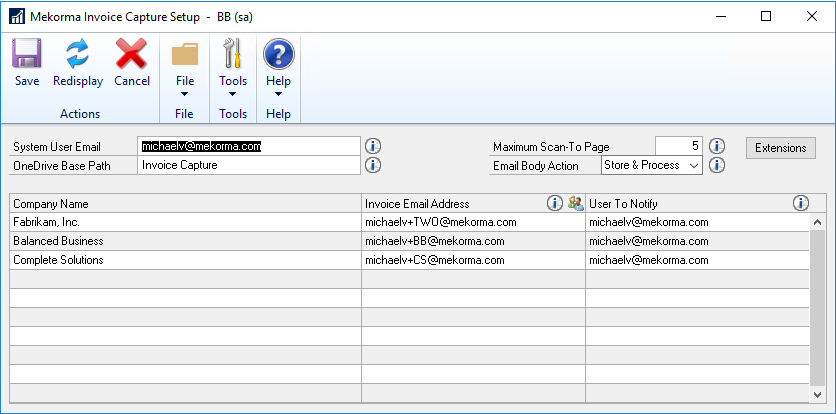Click info icon beside Email Body Action
This screenshot has width=836, height=414.
pyautogui.click(x=717, y=165)
